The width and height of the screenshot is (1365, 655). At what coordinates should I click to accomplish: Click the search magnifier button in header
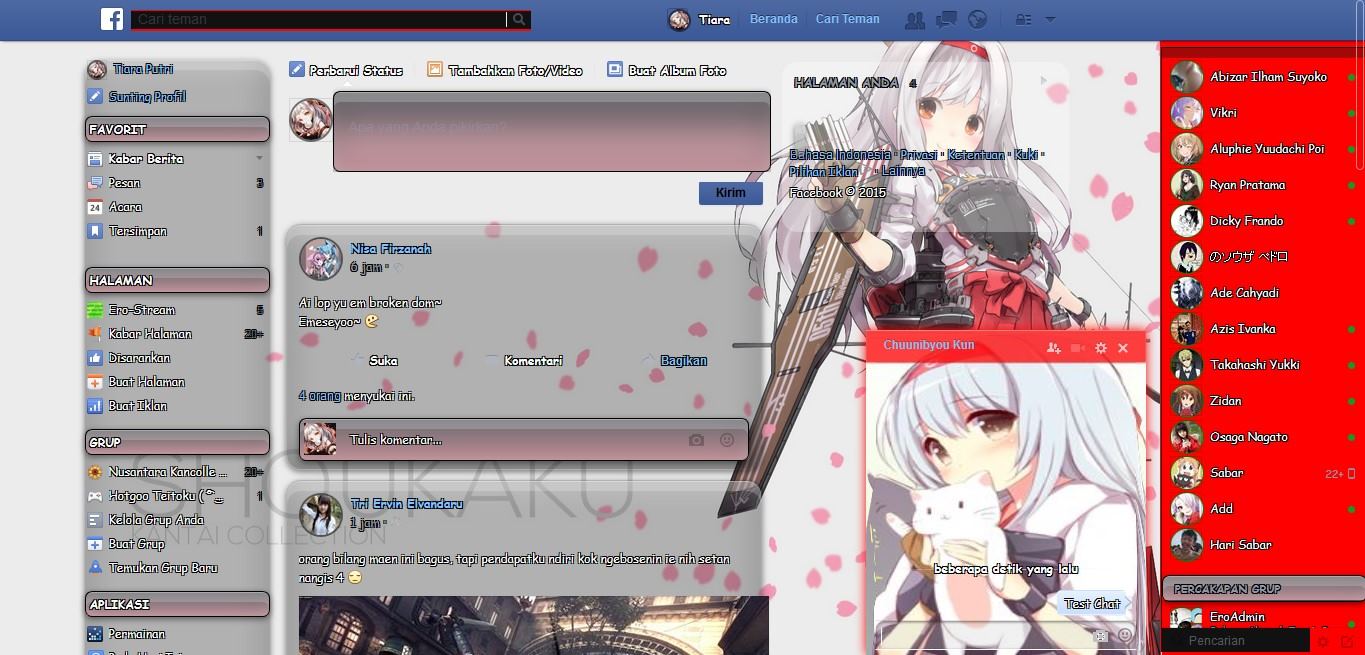pyautogui.click(x=519, y=19)
